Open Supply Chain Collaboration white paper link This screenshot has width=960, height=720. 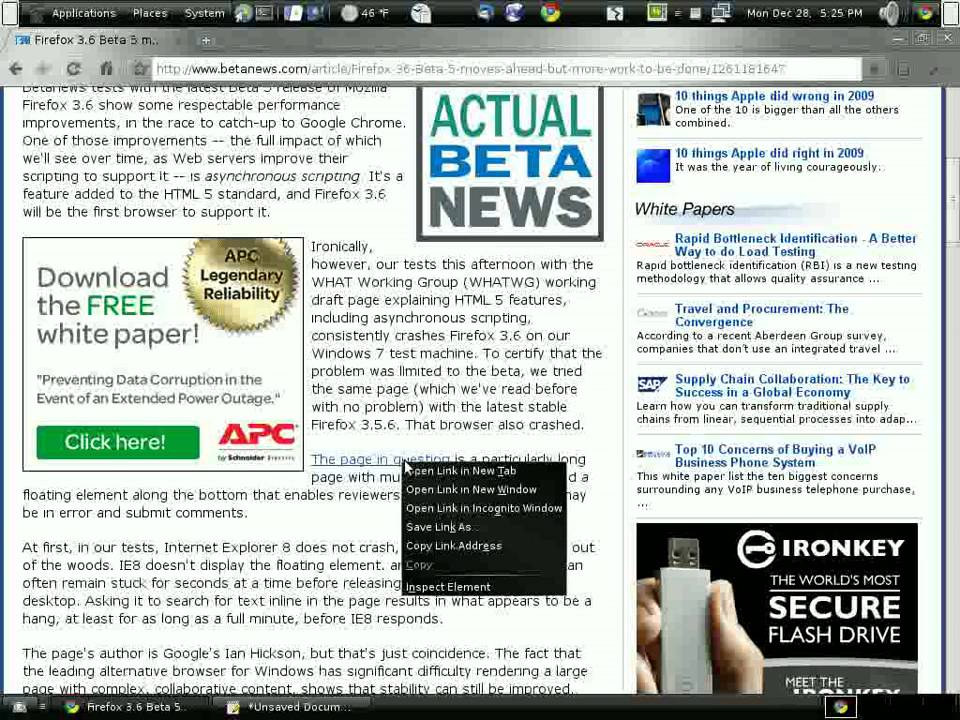pyautogui.click(x=792, y=386)
